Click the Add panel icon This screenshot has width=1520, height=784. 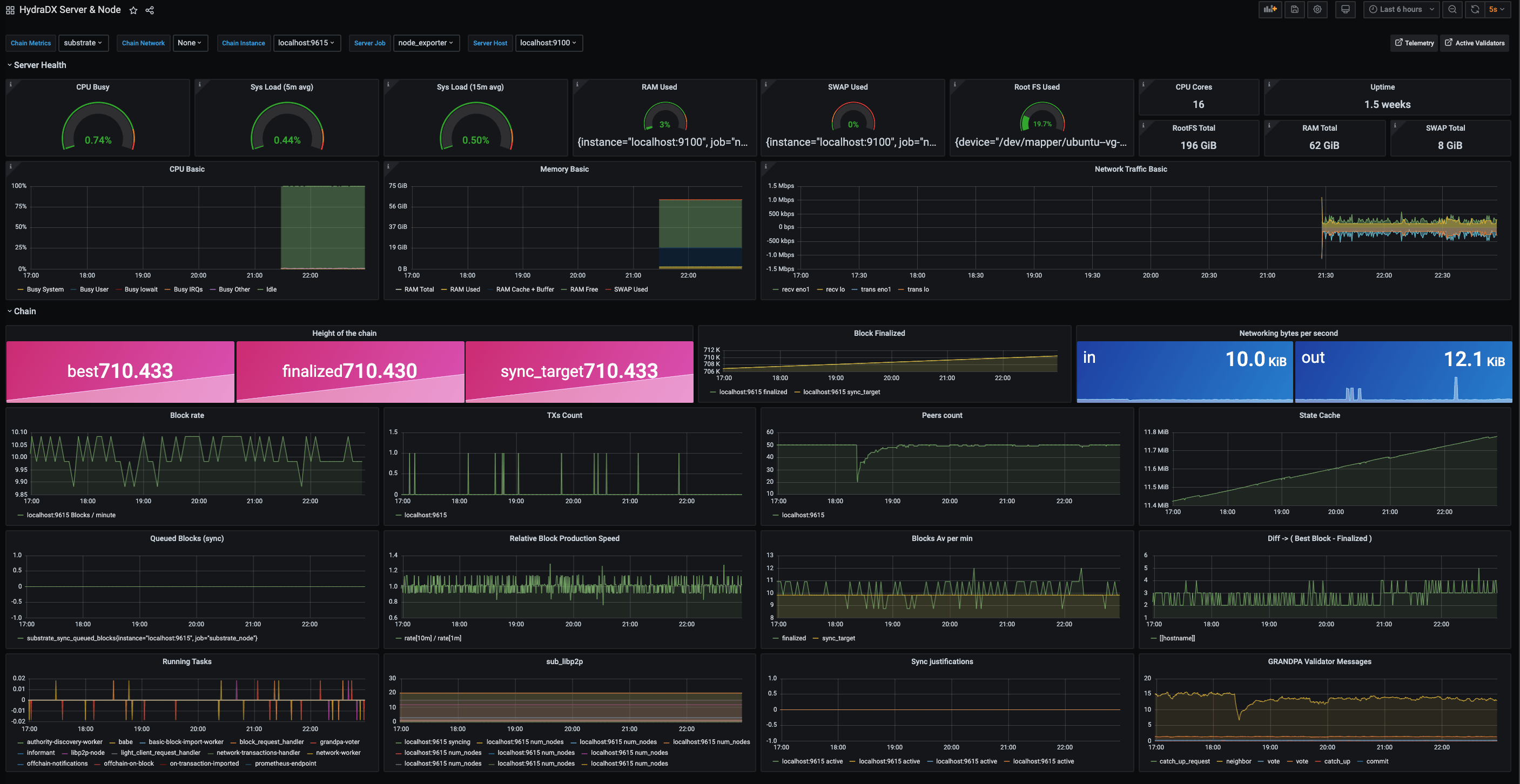pyautogui.click(x=1270, y=9)
